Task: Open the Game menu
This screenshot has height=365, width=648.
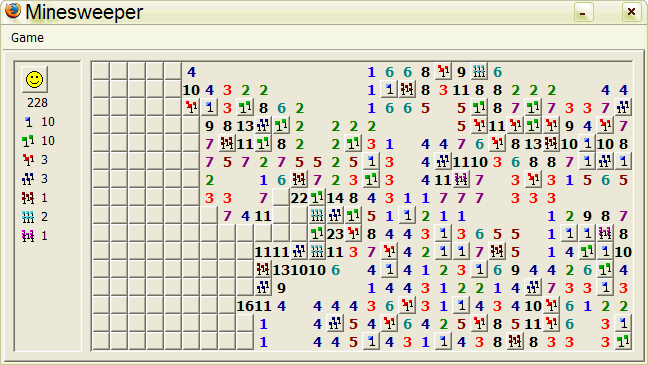Action: tap(27, 38)
